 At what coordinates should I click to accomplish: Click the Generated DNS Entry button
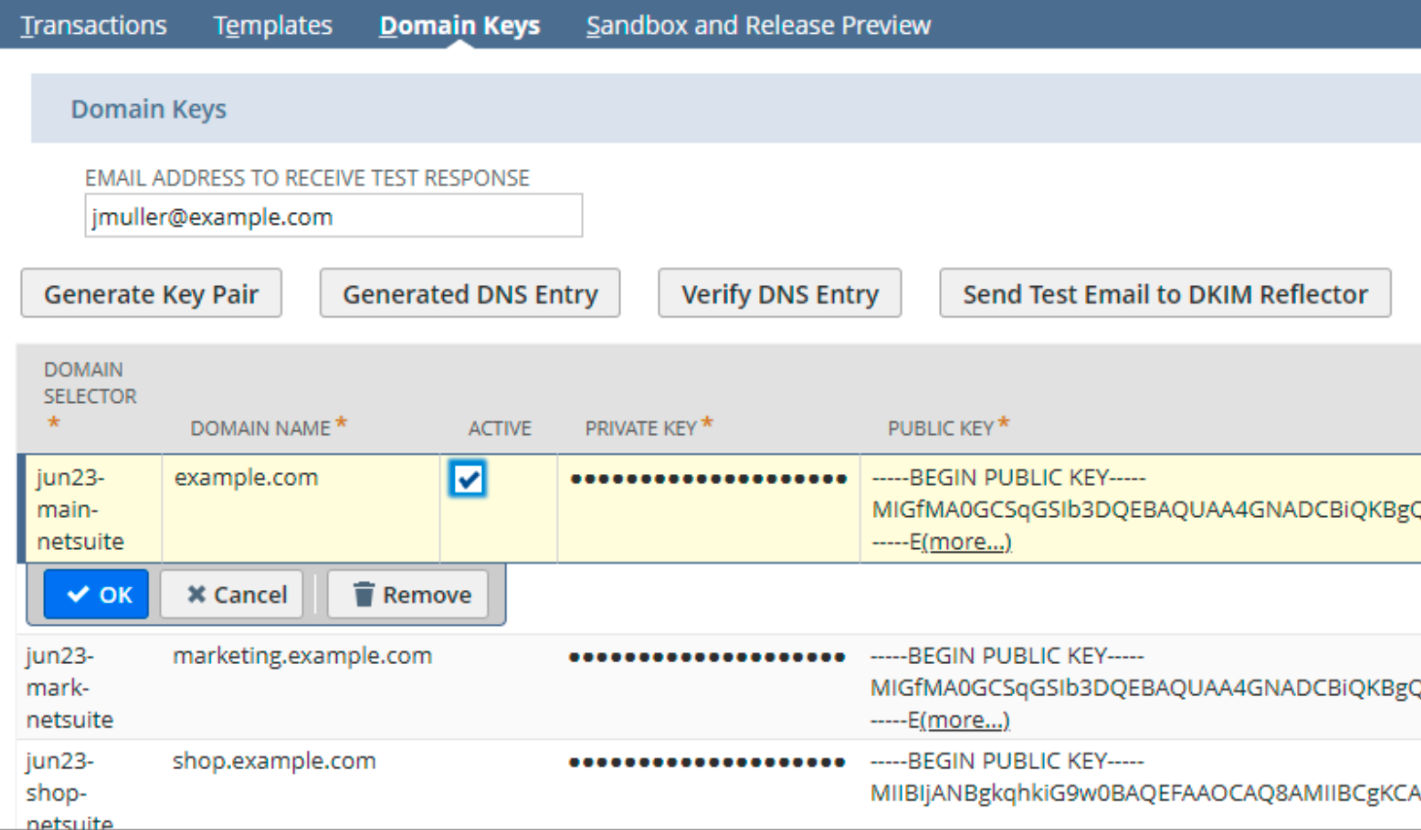(470, 293)
